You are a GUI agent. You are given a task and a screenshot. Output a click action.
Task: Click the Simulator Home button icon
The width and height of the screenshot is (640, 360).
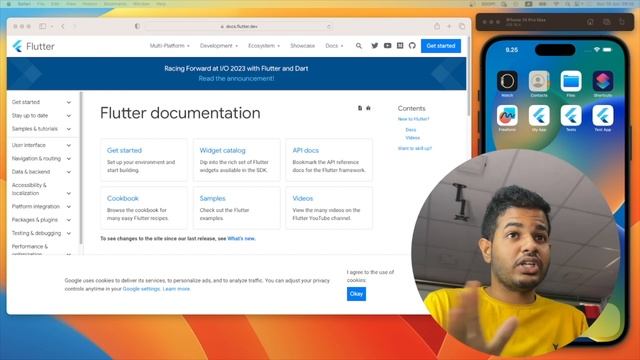click(590, 22)
